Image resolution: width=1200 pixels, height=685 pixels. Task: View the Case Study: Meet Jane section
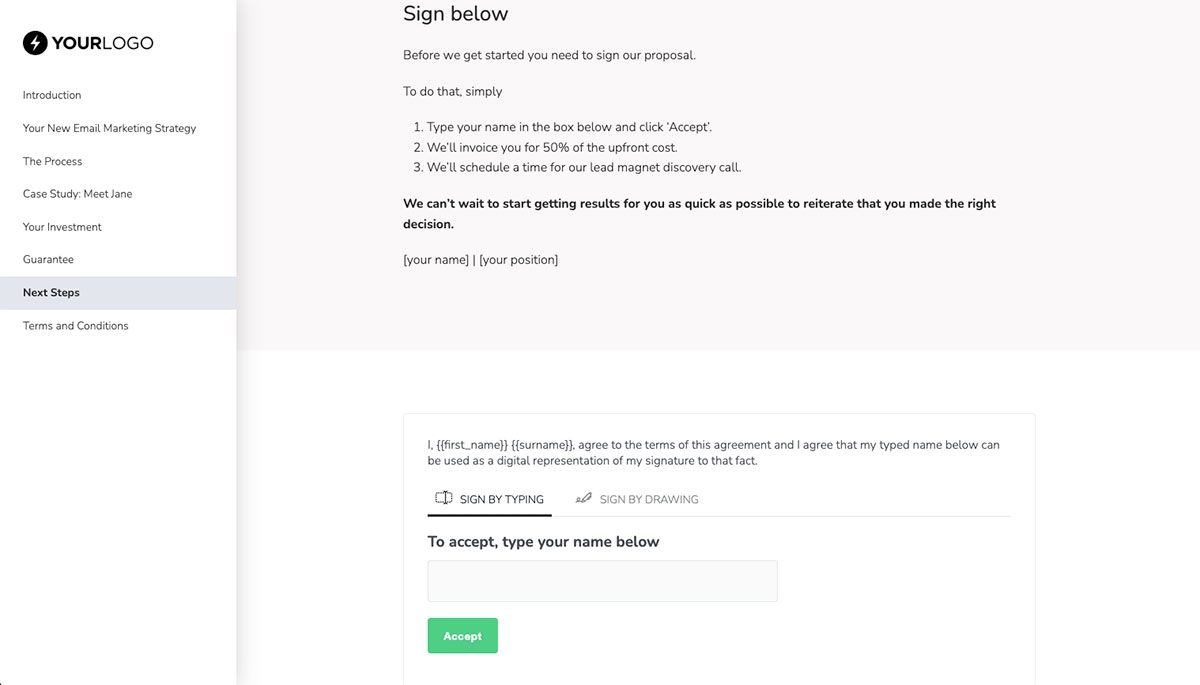tap(77, 194)
